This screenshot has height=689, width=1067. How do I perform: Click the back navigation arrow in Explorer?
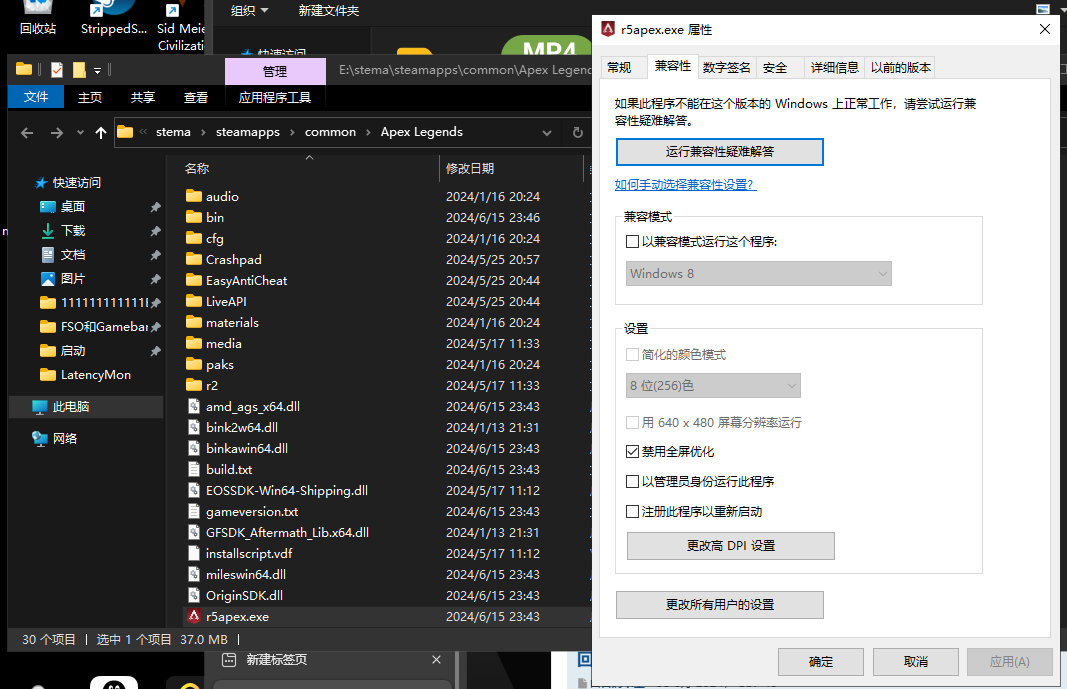tap(26, 131)
